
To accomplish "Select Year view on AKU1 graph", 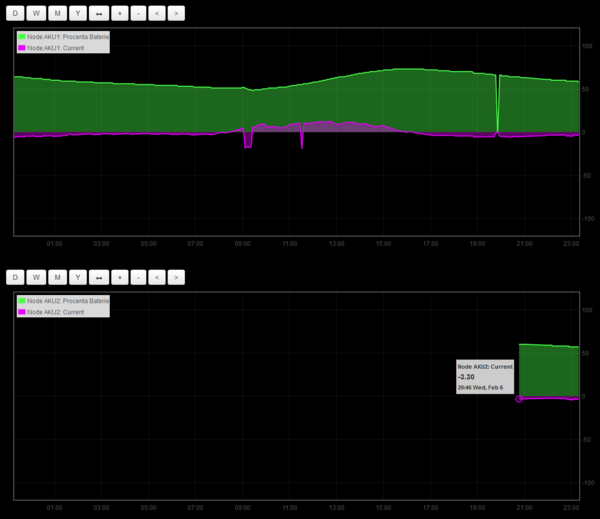I will 78,13.
